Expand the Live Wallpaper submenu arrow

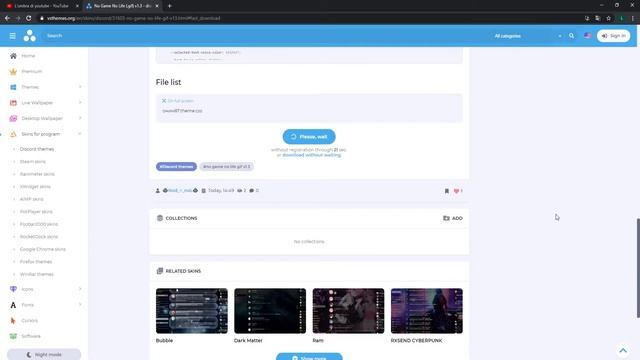80,102
